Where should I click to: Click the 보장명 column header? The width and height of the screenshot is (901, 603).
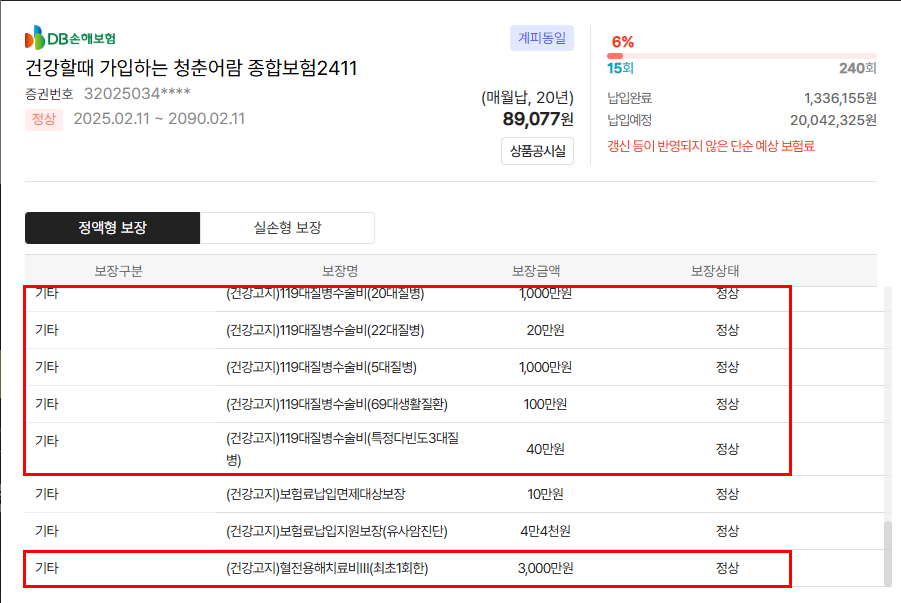click(x=340, y=271)
